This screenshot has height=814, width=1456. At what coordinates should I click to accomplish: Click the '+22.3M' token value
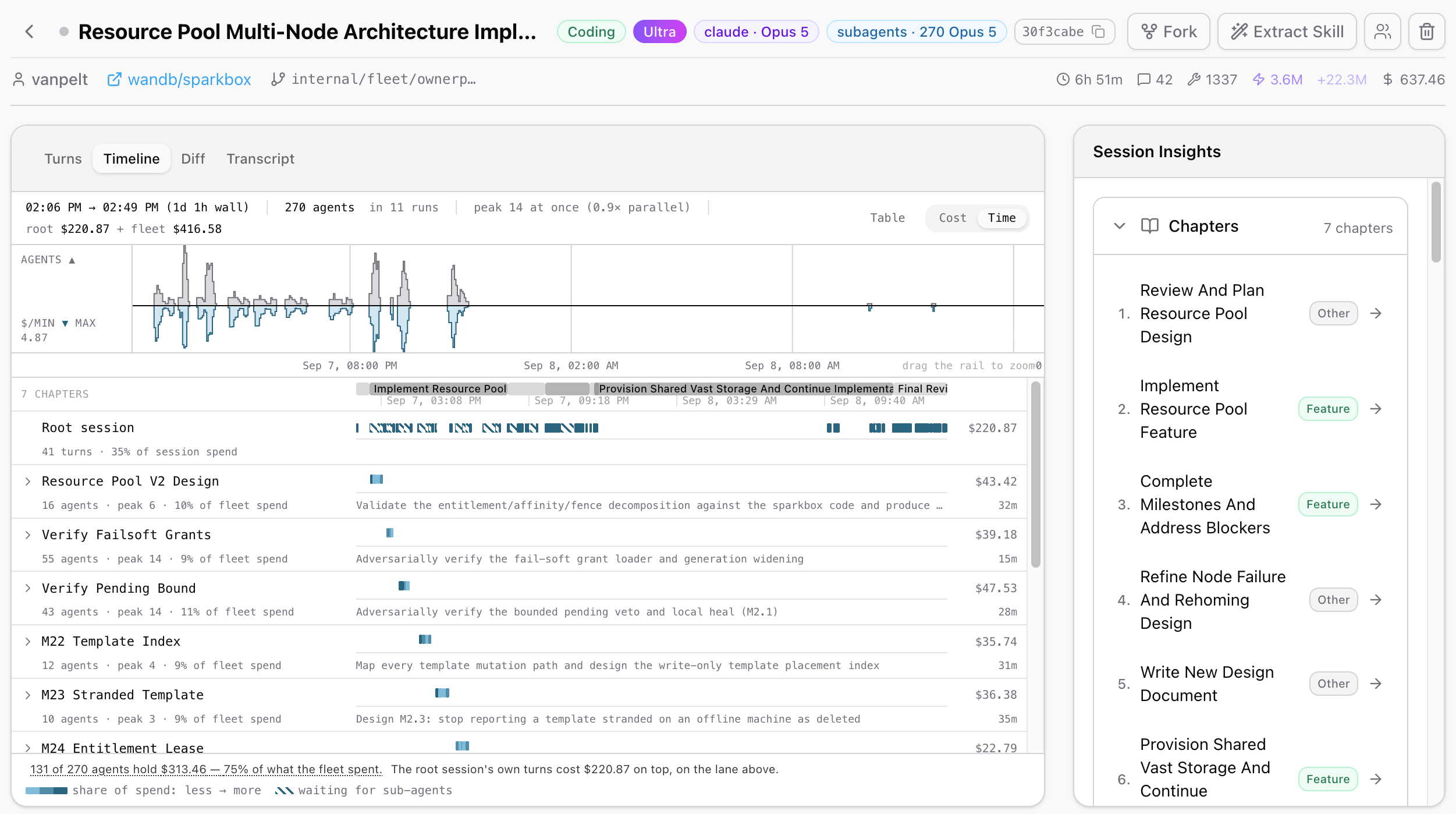click(1341, 79)
